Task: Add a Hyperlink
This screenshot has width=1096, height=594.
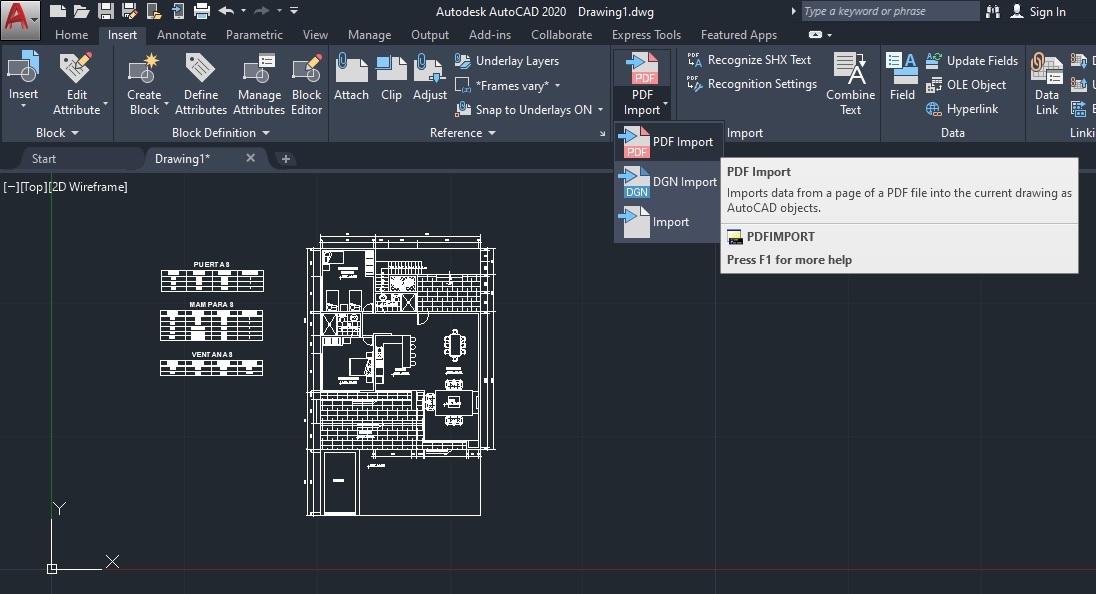Action: coord(962,108)
